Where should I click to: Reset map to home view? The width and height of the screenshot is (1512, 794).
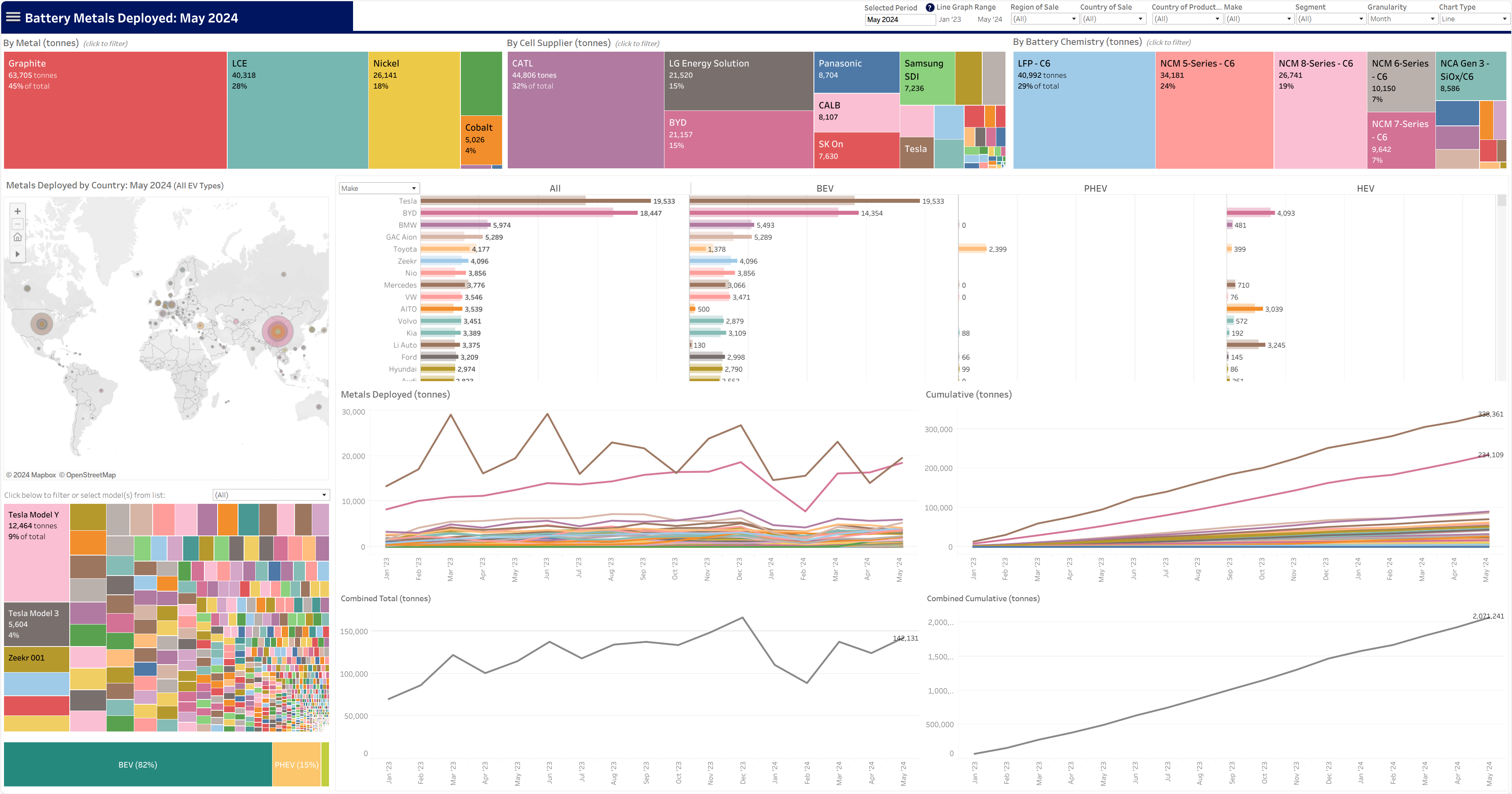[x=18, y=237]
